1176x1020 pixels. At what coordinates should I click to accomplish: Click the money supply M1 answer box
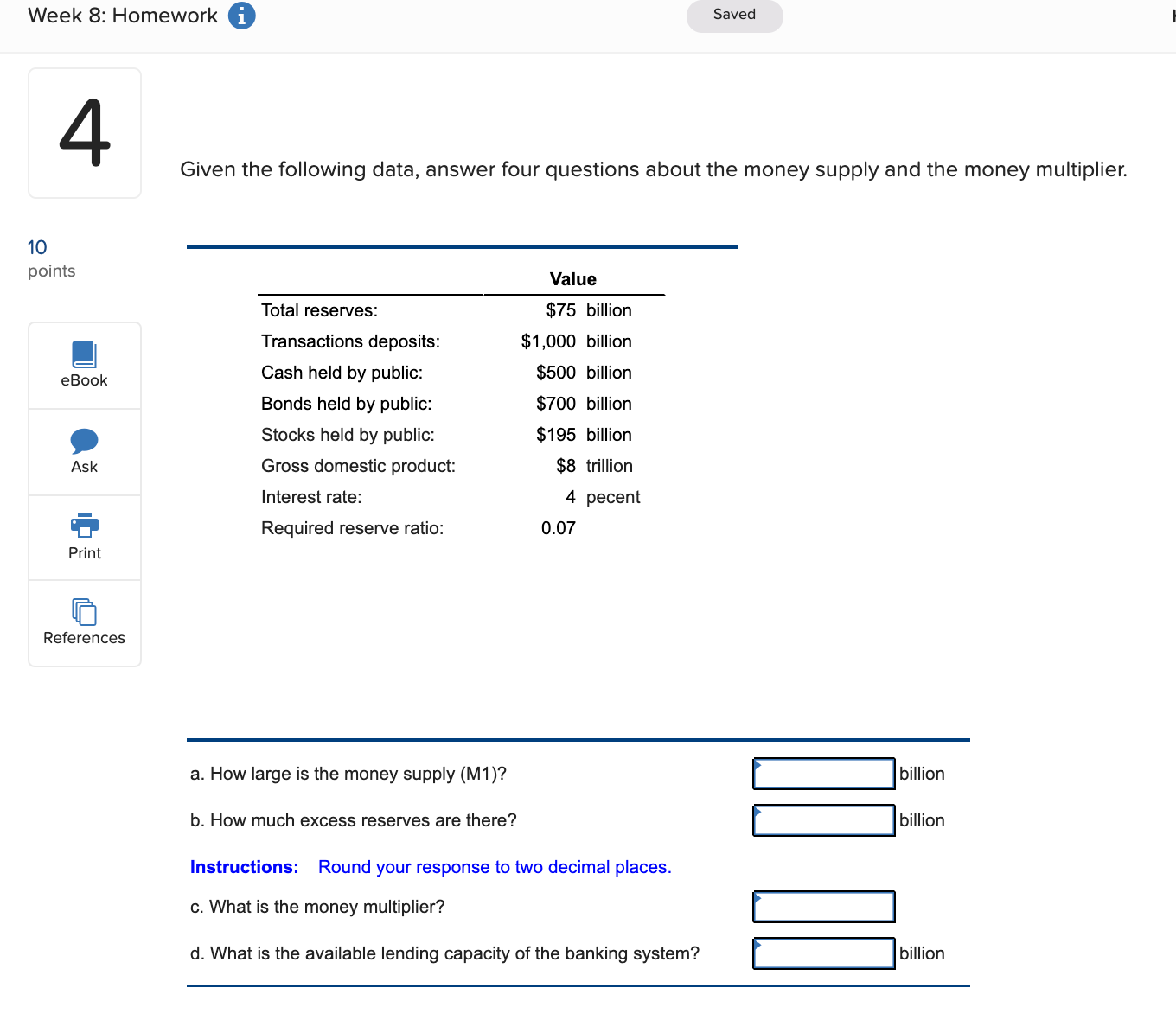(822, 774)
